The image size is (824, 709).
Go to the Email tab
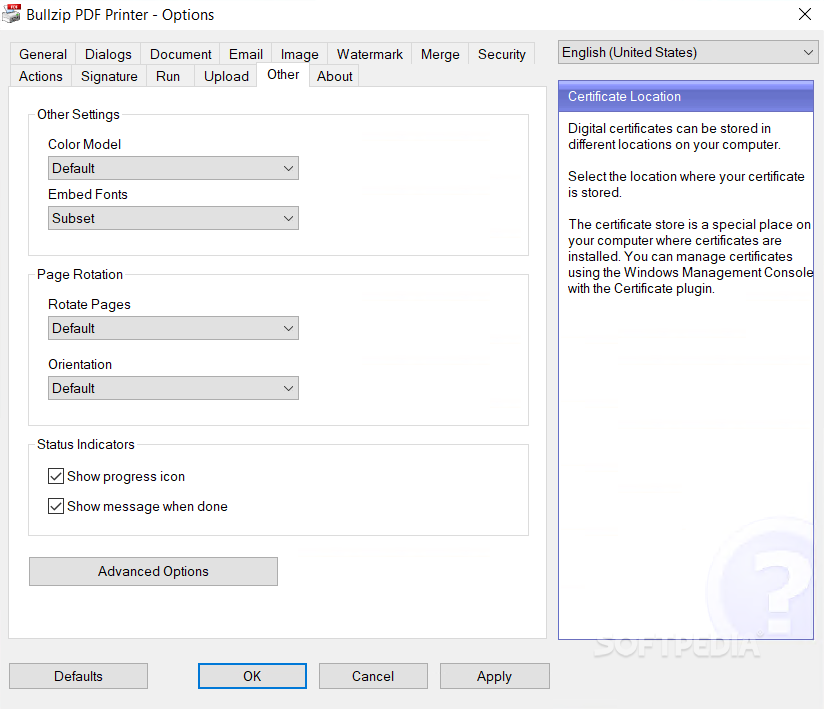point(245,54)
